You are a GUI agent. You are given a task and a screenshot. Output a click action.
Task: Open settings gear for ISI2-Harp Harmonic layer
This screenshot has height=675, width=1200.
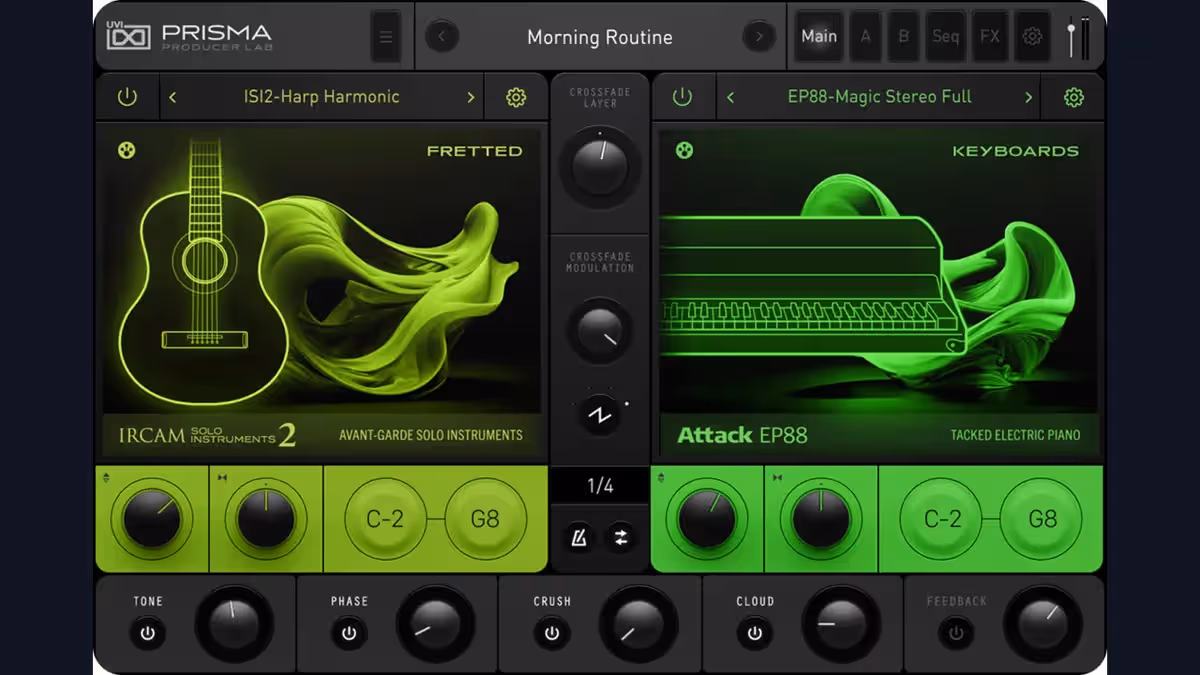pyautogui.click(x=516, y=97)
